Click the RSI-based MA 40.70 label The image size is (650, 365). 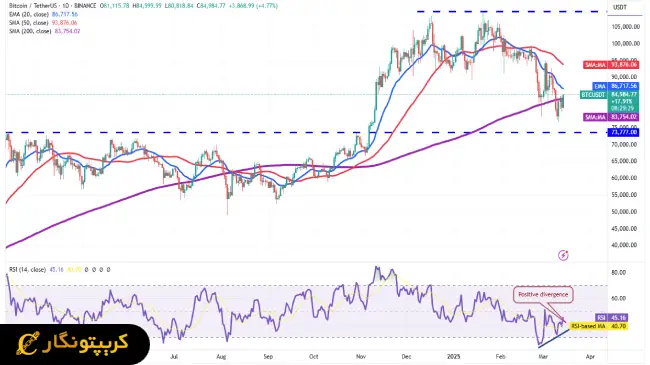click(599, 326)
